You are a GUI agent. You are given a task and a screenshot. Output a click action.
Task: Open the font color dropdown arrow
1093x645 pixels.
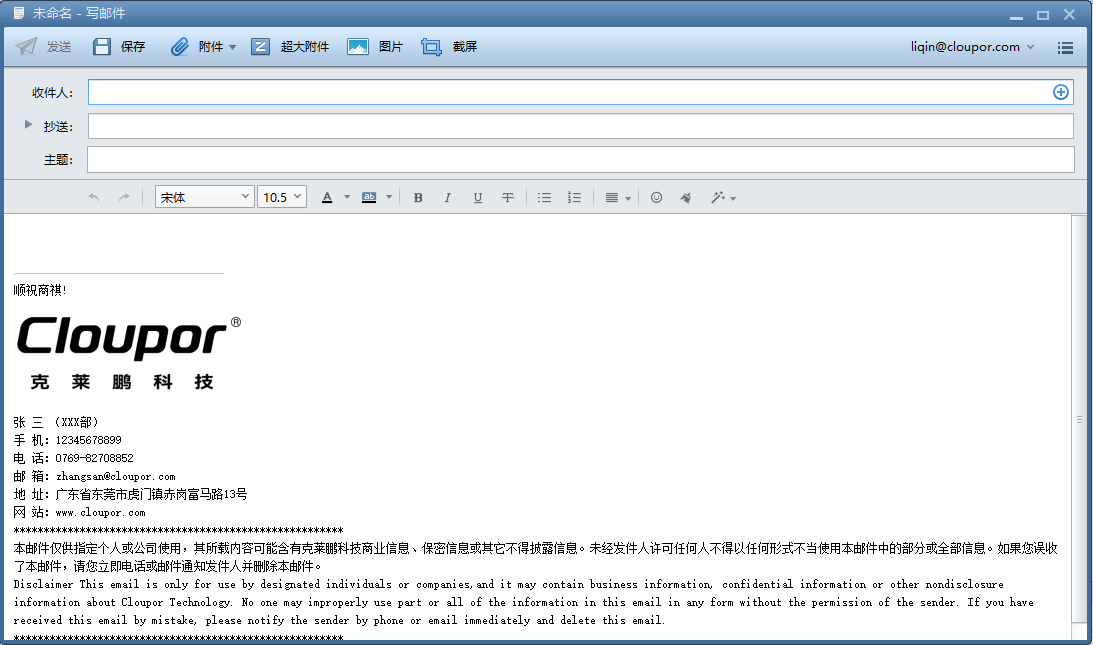347,197
